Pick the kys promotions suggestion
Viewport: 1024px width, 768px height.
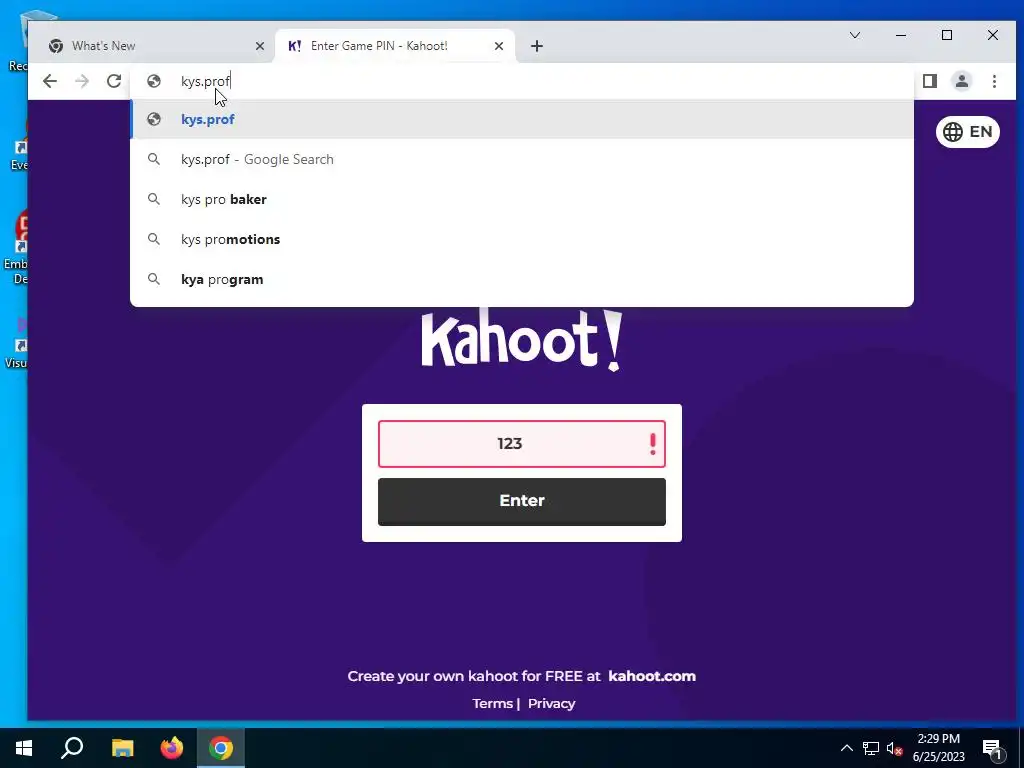[522, 239]
